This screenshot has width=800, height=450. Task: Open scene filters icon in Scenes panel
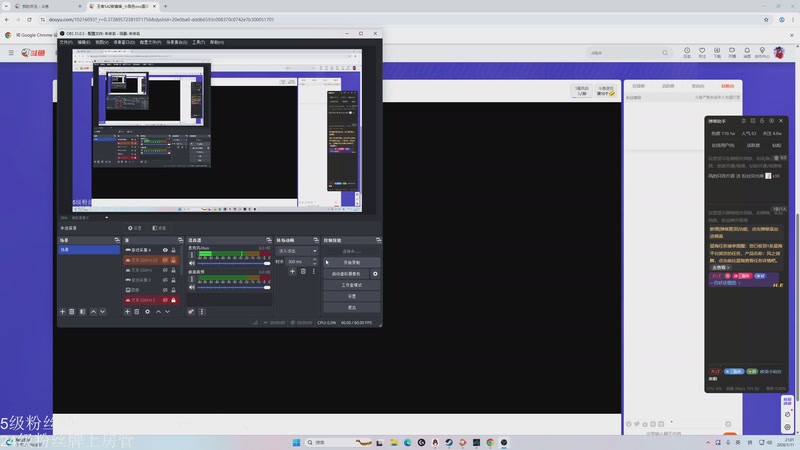pos(82,312)
